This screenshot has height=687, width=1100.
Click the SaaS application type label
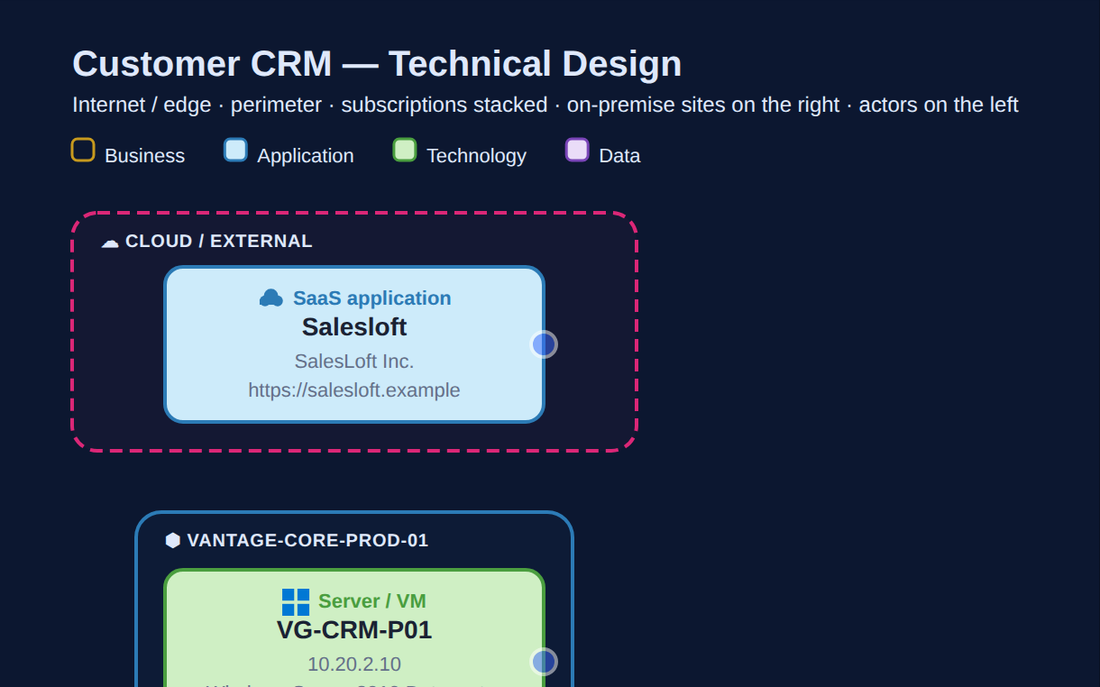[372, 298]
